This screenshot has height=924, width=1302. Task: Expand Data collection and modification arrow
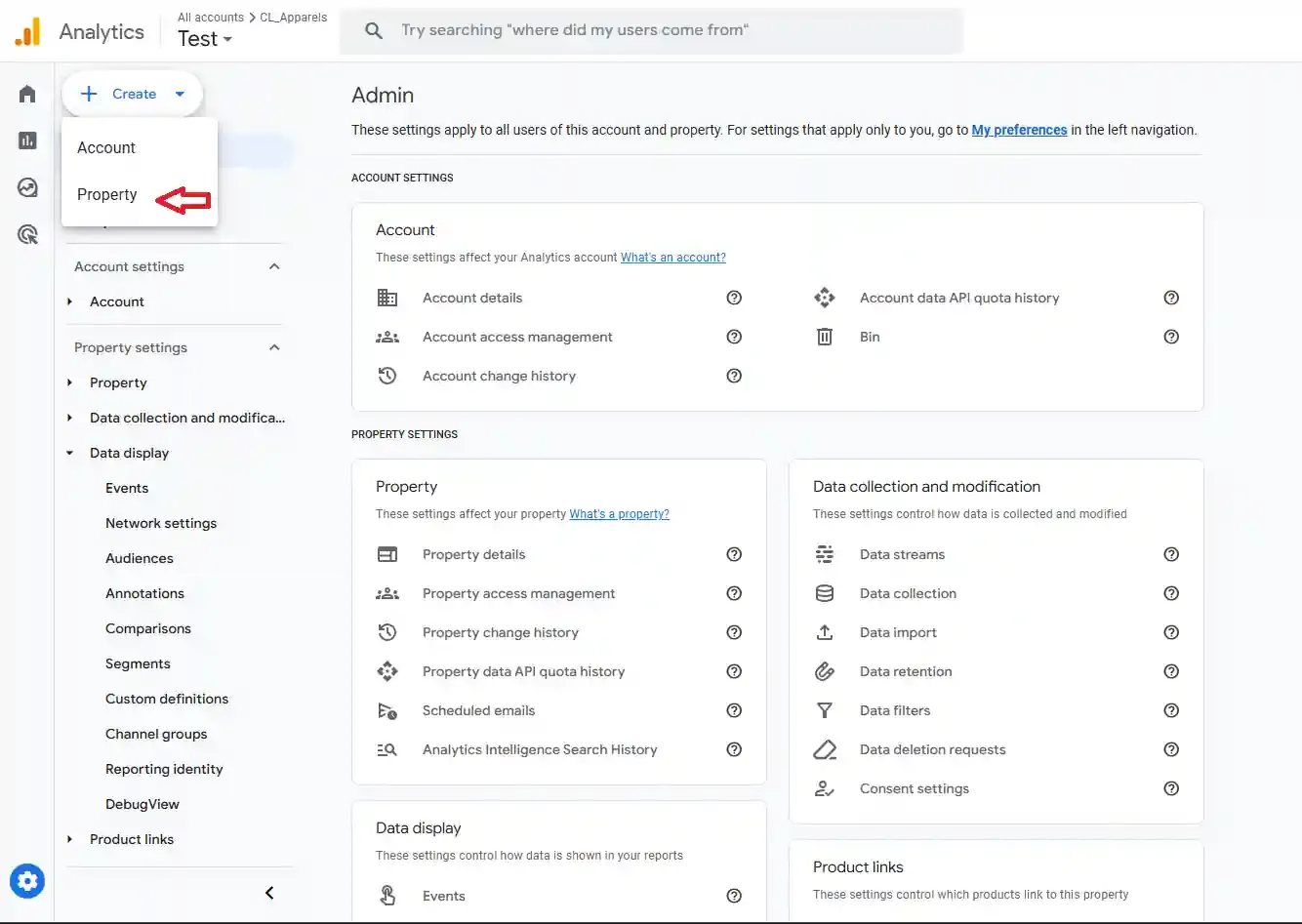(69, 418)
